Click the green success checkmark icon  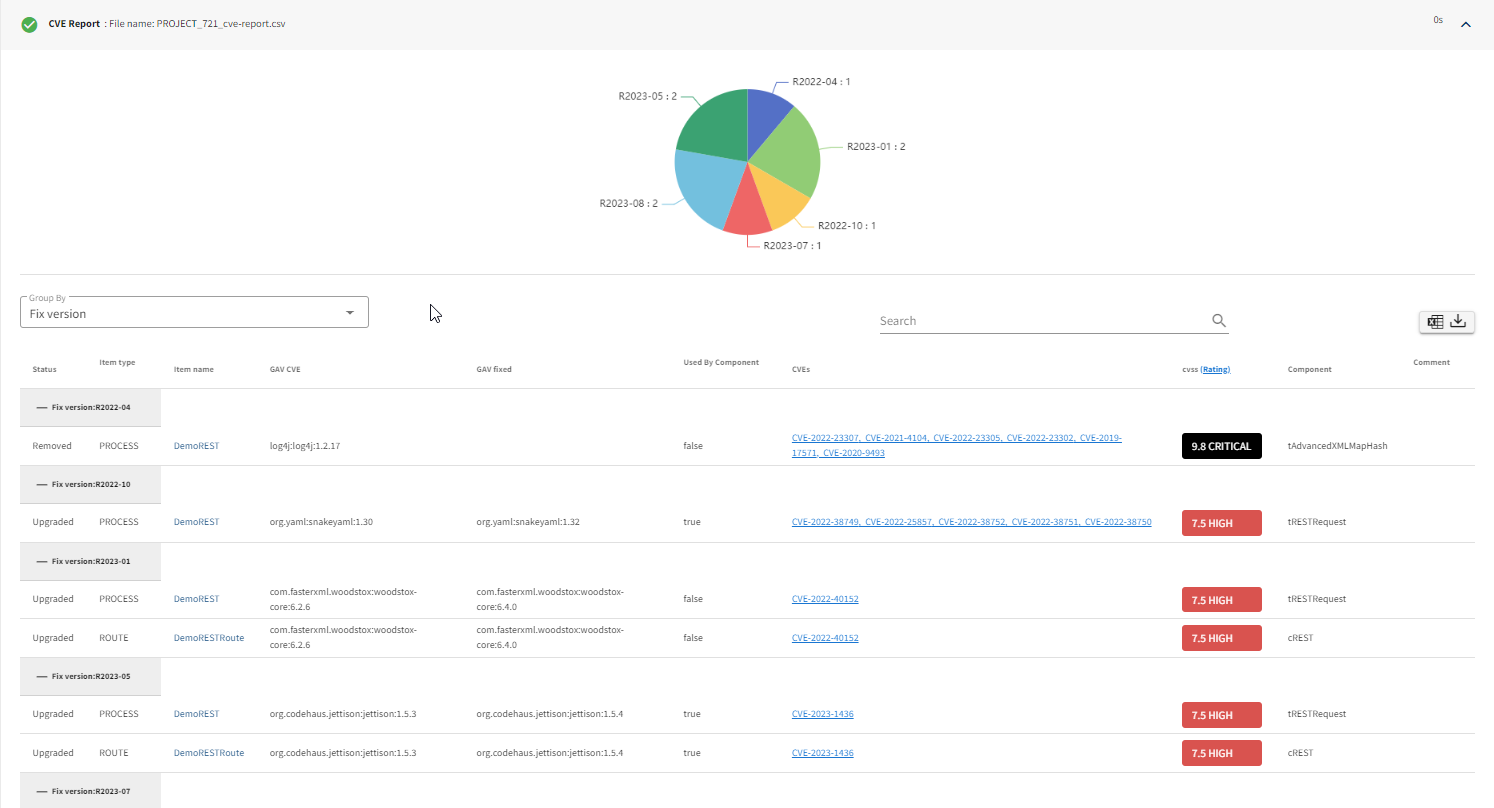coord(29,23)
